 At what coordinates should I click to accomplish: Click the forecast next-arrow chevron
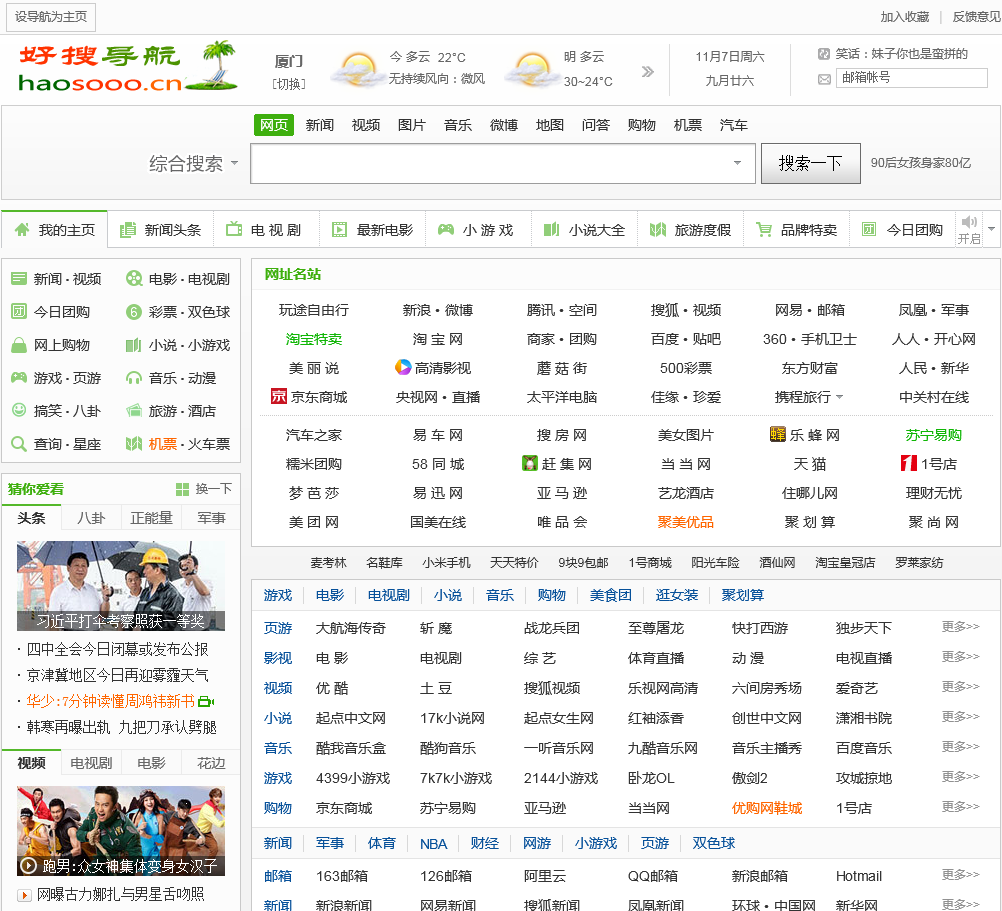(647, 71)
